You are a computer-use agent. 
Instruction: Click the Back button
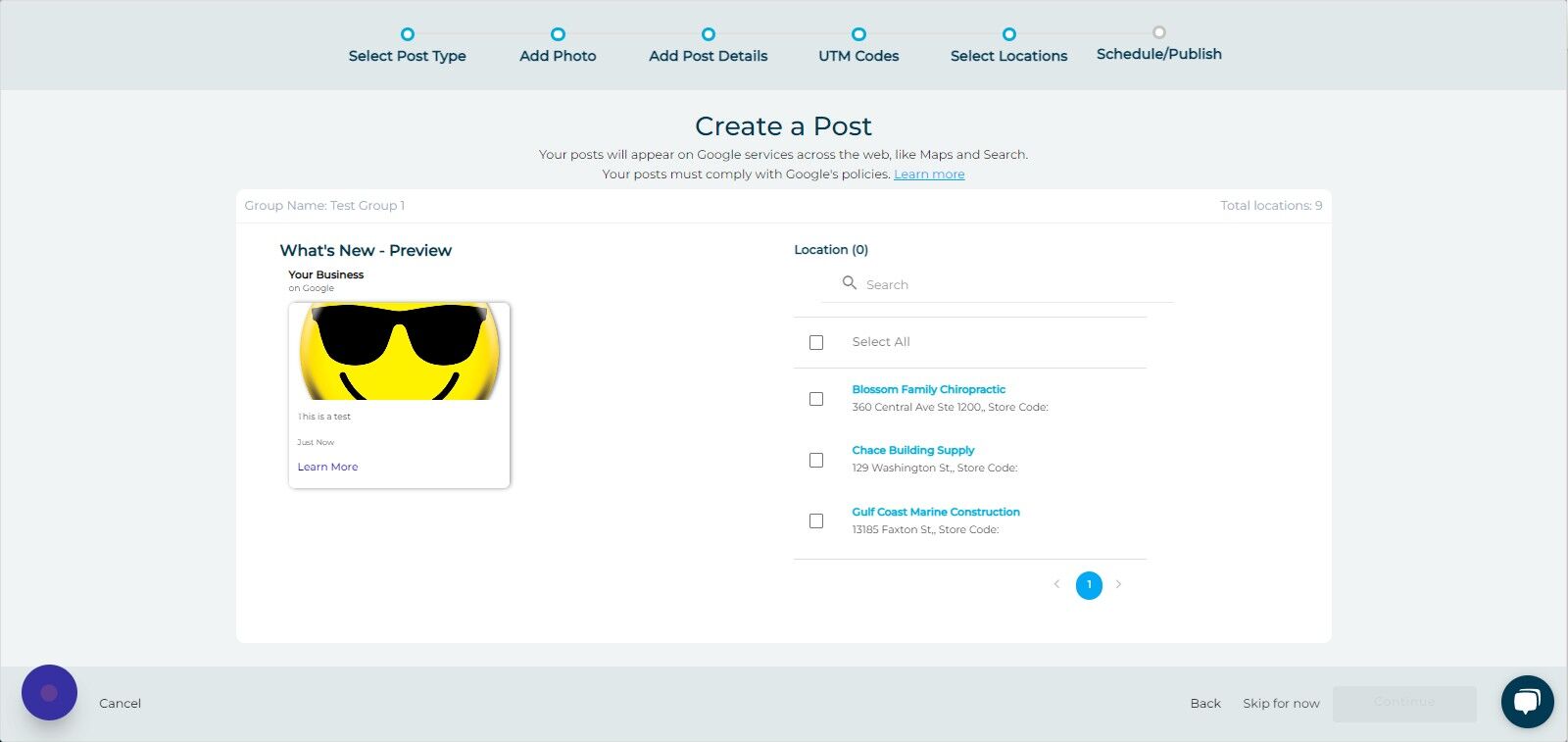1205,703
